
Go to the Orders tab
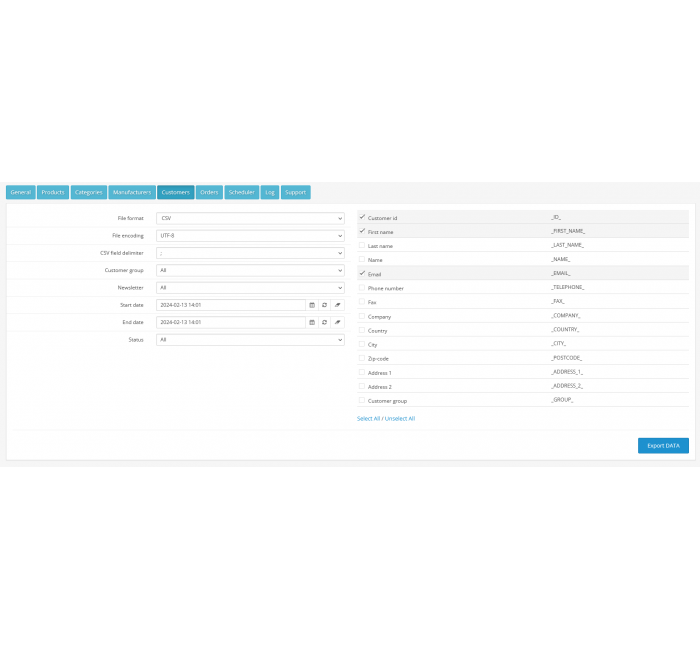tap(209, 192)
